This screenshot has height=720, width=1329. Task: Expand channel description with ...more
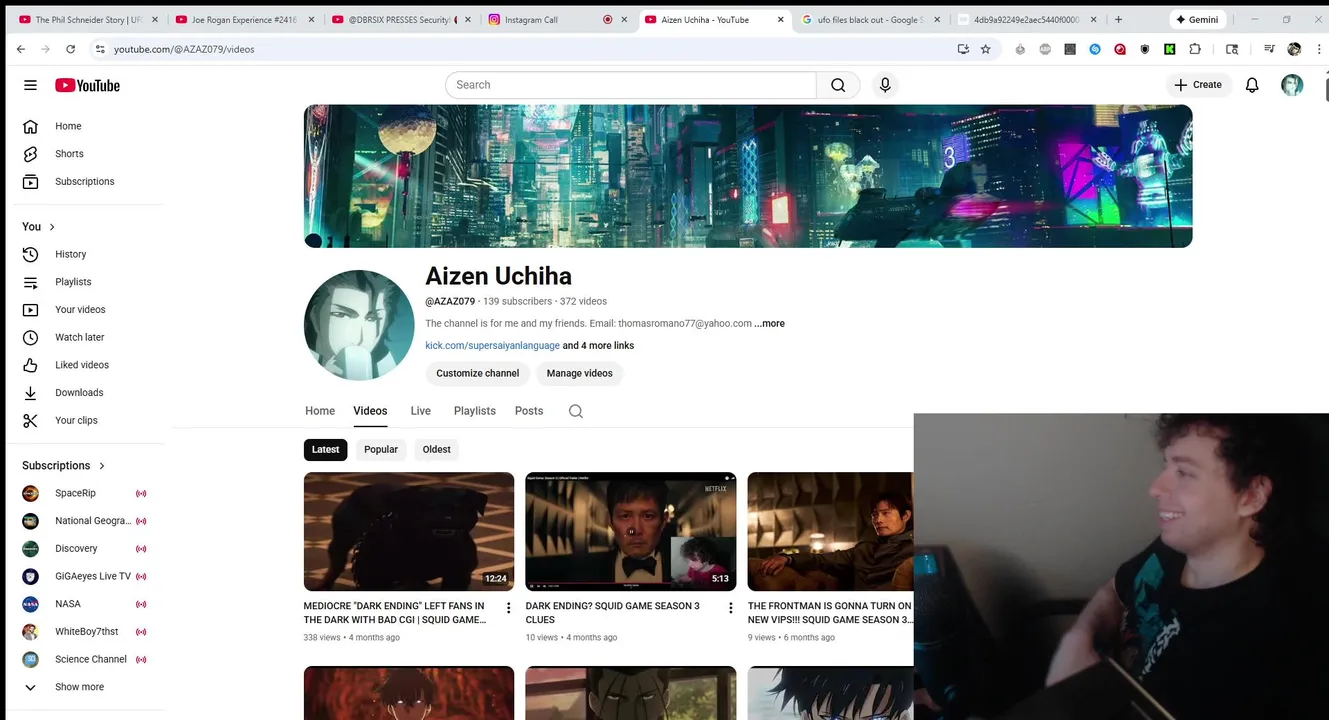coord(769,324)
